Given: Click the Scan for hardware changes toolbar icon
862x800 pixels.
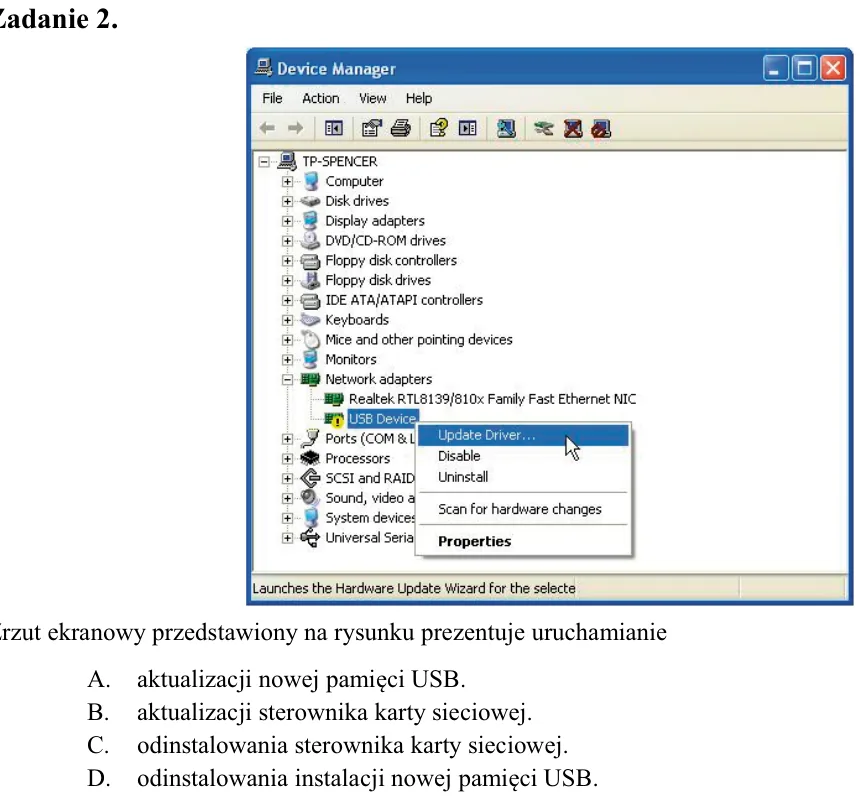Looking at the screenshot, I should coord(506,129).
